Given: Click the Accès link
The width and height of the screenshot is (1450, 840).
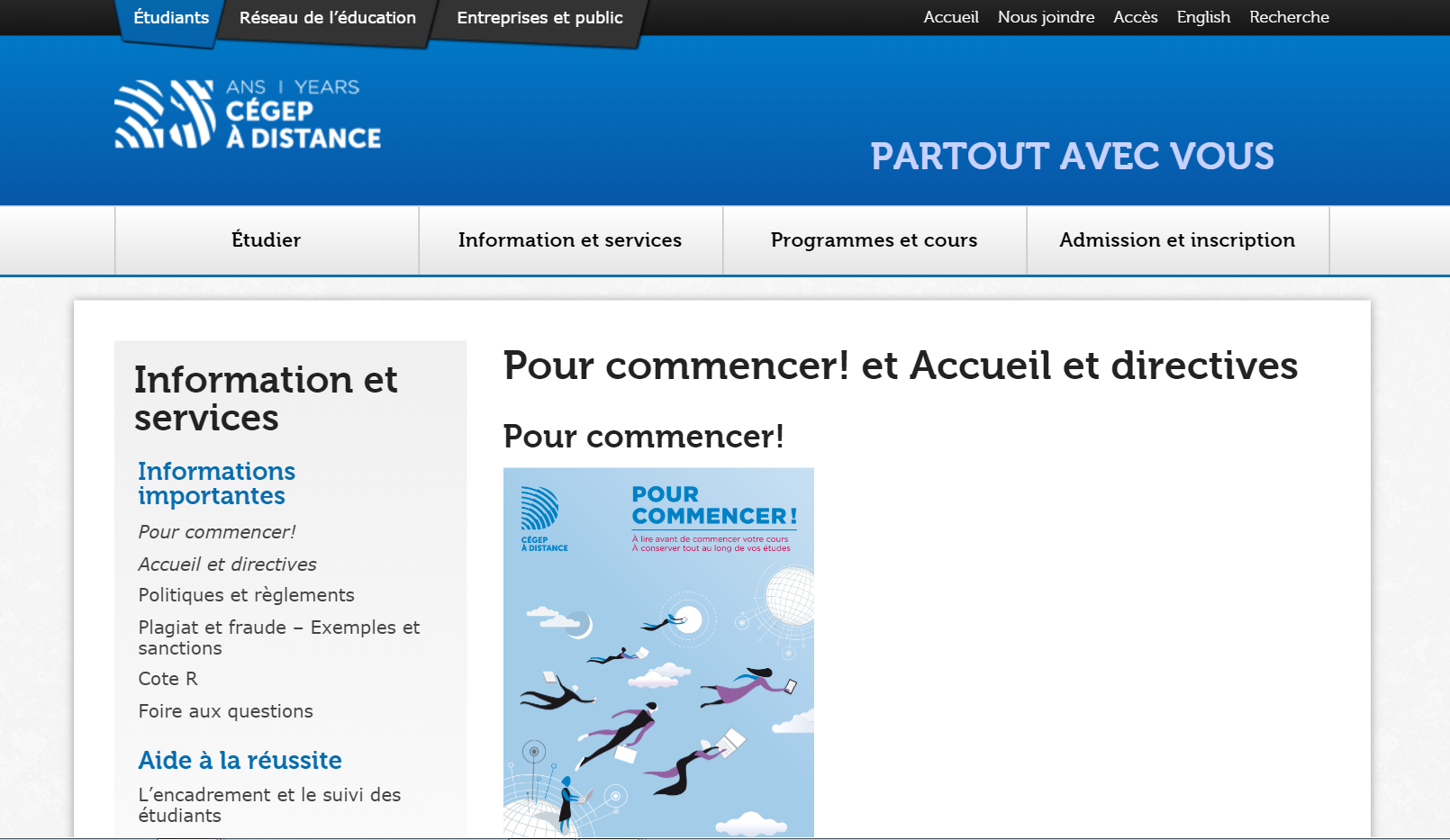Looking at the screenshot, I should coord(1136,17).
